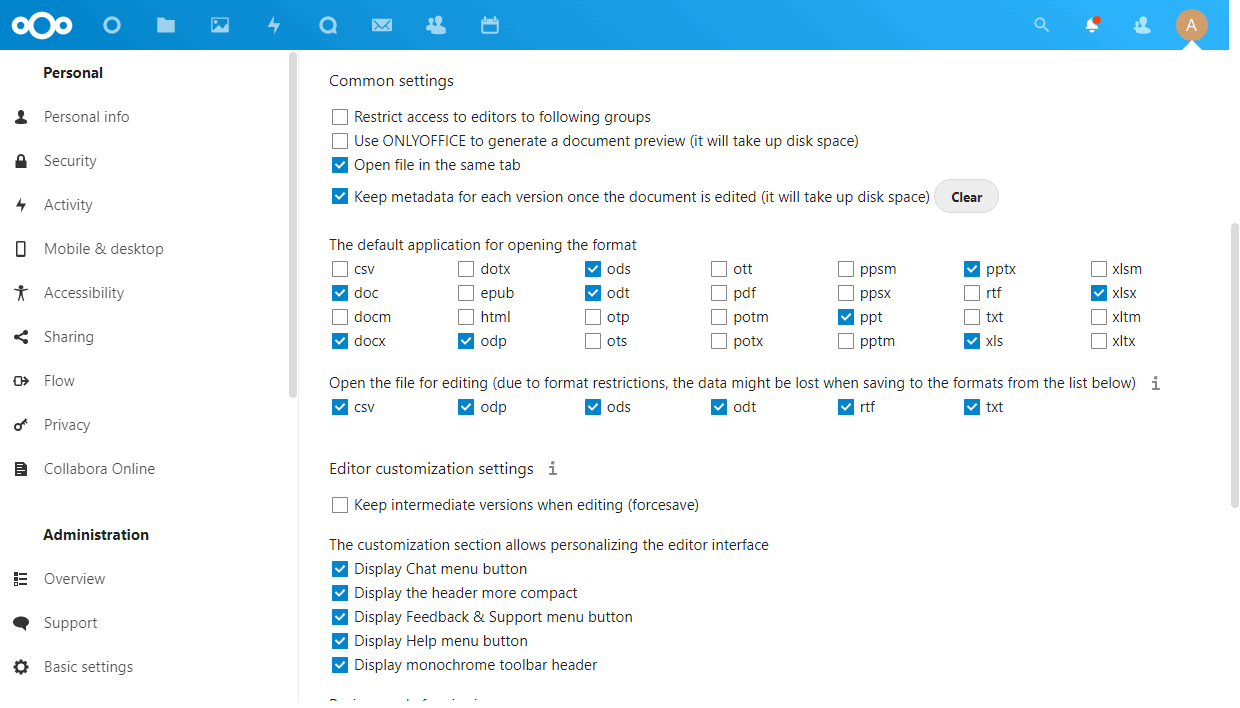Uncheck Display the header more compact
Viewport: 1240px width, 708px height.
click(340, 593)
